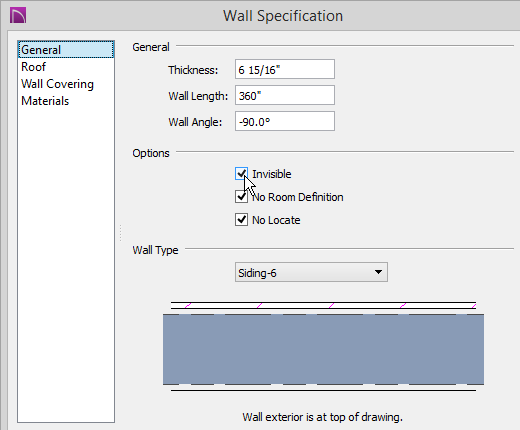520x430 pixels.
Task: Click the No Room Definition label text
Action: point(297,197)
